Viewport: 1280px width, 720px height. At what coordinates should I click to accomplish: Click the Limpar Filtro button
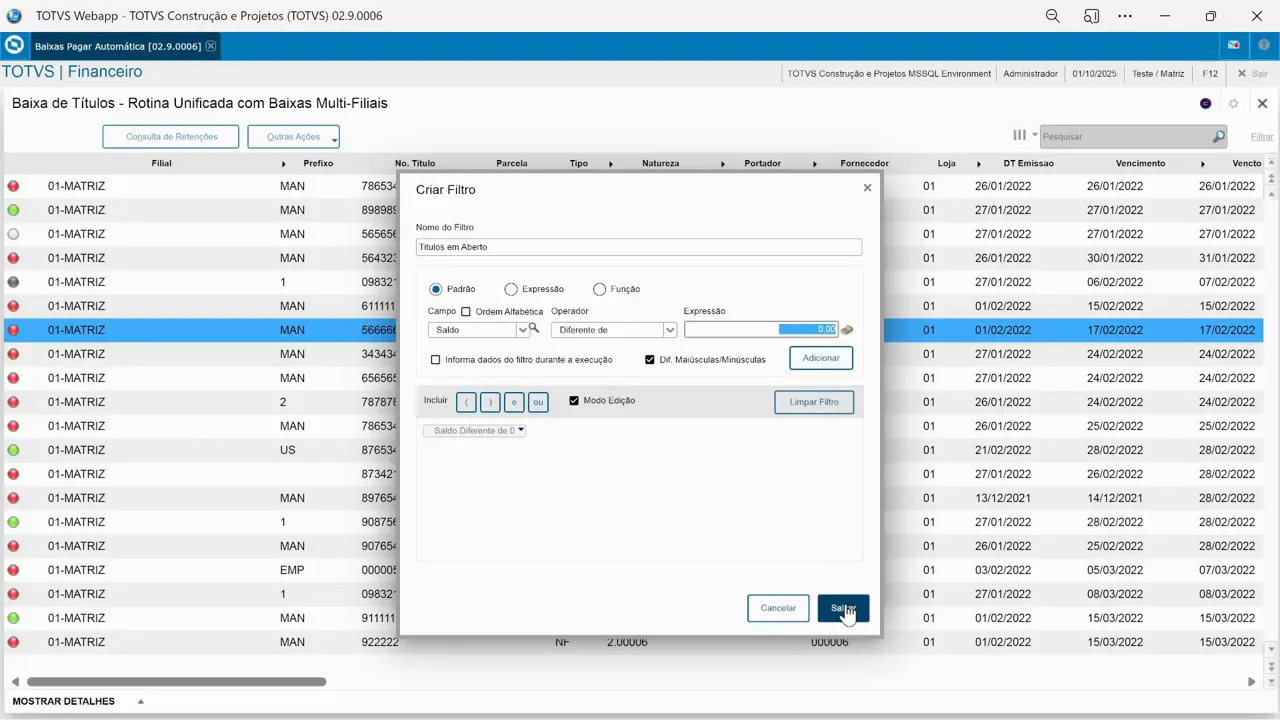[813, 401]
